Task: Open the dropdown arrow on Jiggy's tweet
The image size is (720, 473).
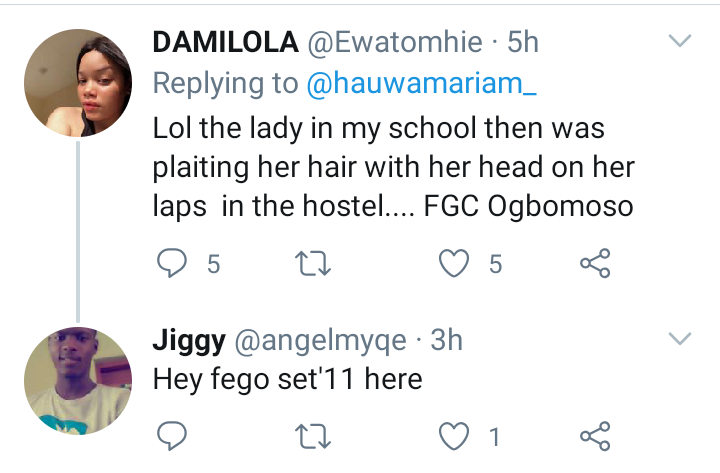Action: click(x=679, y=340)
